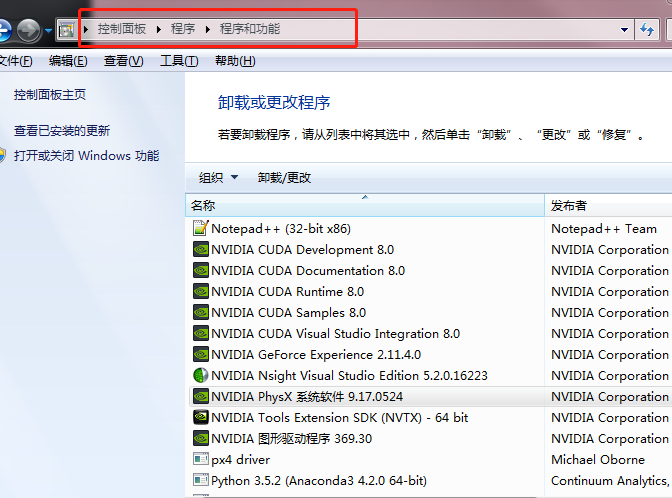
Task: Expand the 组织 dropdown menu
Action: point(234,177)
